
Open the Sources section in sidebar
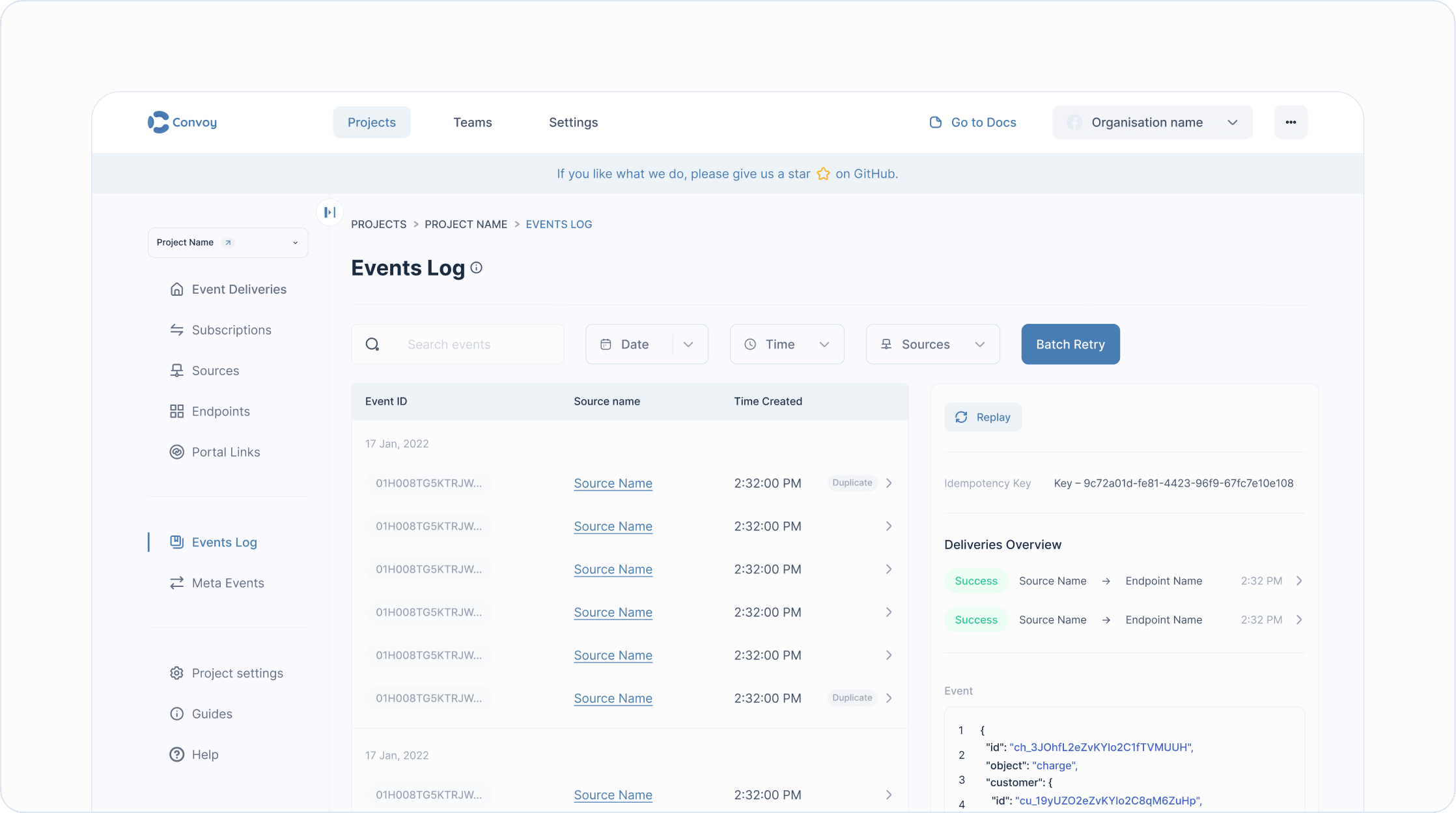216,370
